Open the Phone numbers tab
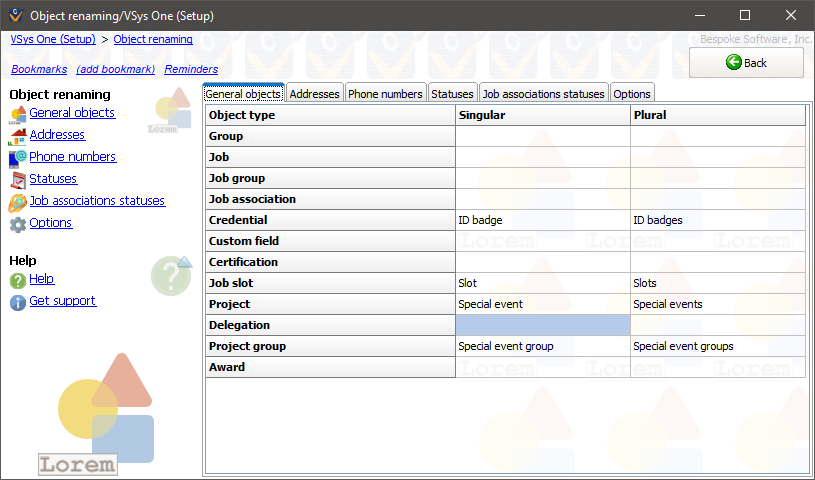Viewport: 815px width, 480px height. click(x=385, y=94)
